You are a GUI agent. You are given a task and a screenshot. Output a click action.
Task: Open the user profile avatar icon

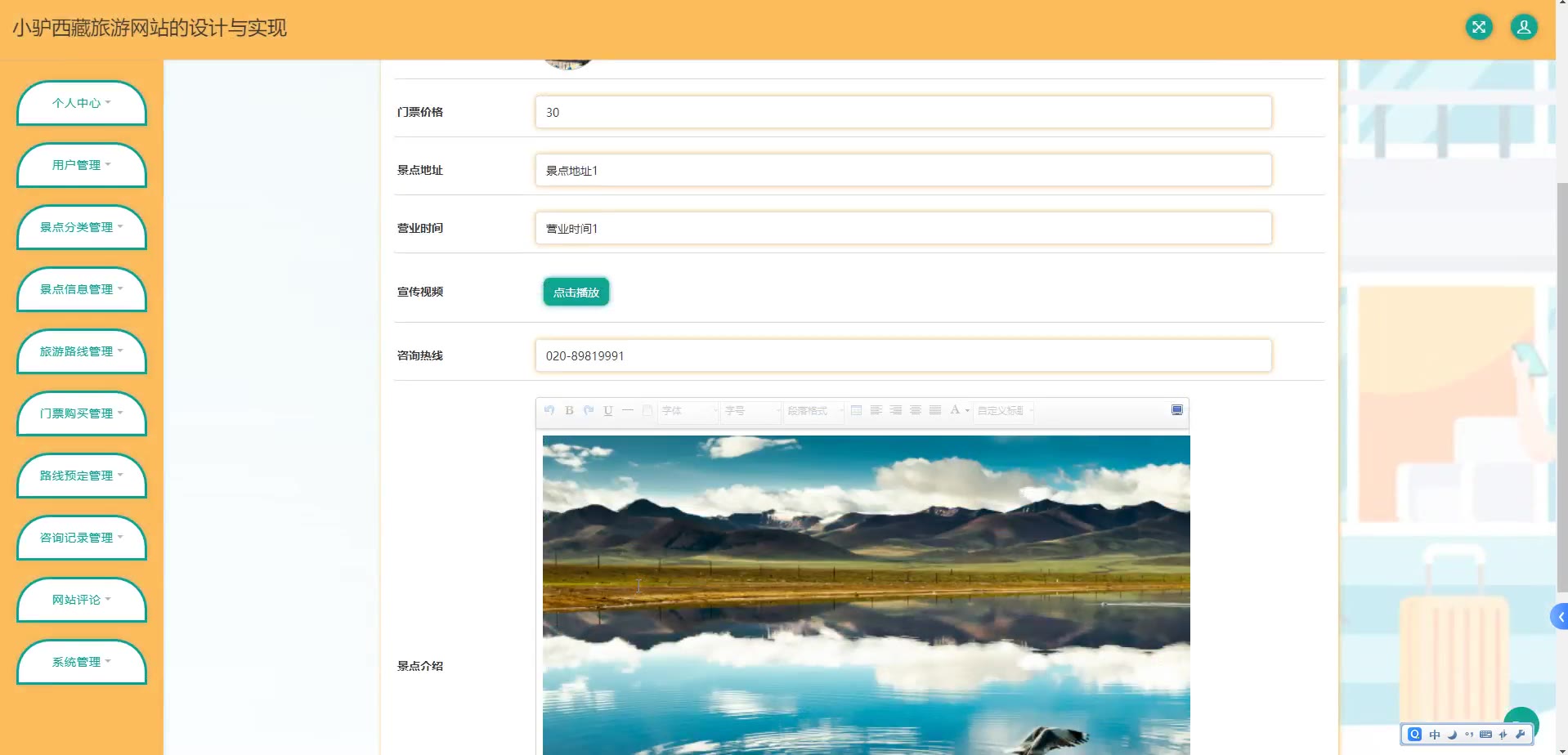1524,27
